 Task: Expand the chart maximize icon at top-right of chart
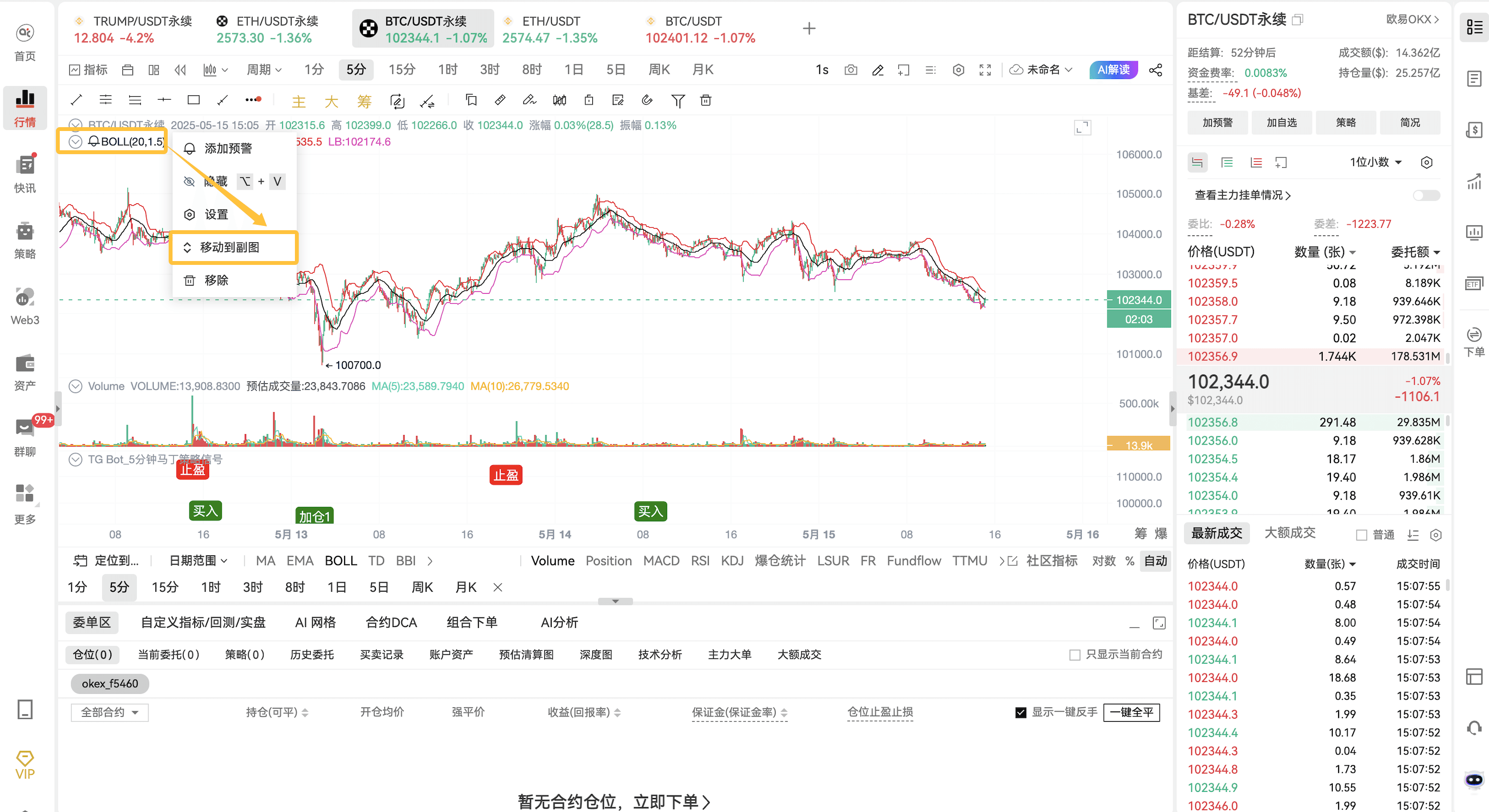[x=1082, y=128]
